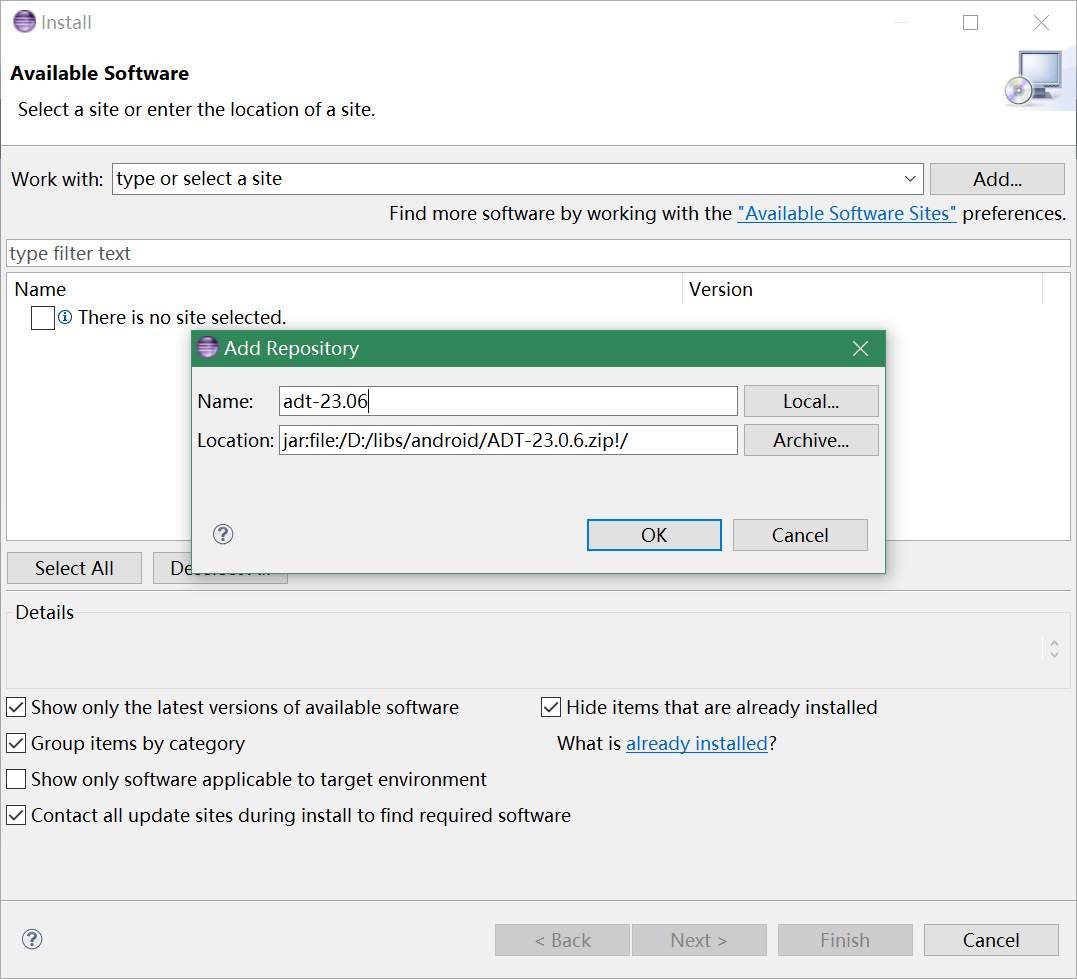The image size is (1077, 979).
Task: Click the Location path input field
Action: coord(508,440)
